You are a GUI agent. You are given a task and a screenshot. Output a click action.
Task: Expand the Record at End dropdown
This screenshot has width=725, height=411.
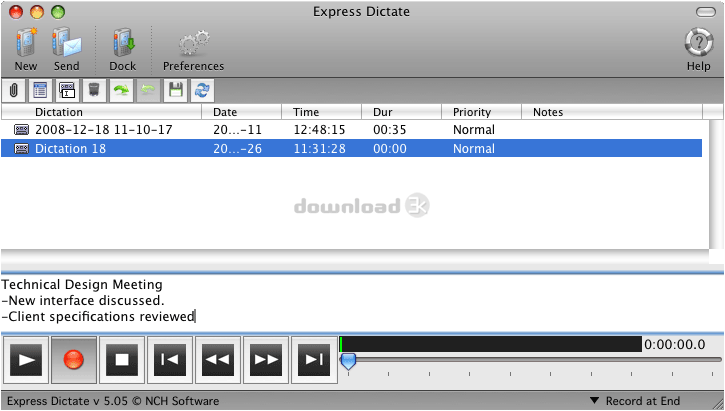click(635, 401)
